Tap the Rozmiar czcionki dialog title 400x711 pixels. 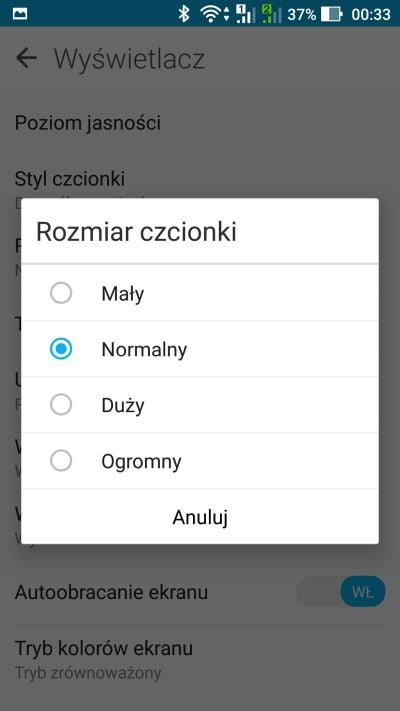[137, 232]
